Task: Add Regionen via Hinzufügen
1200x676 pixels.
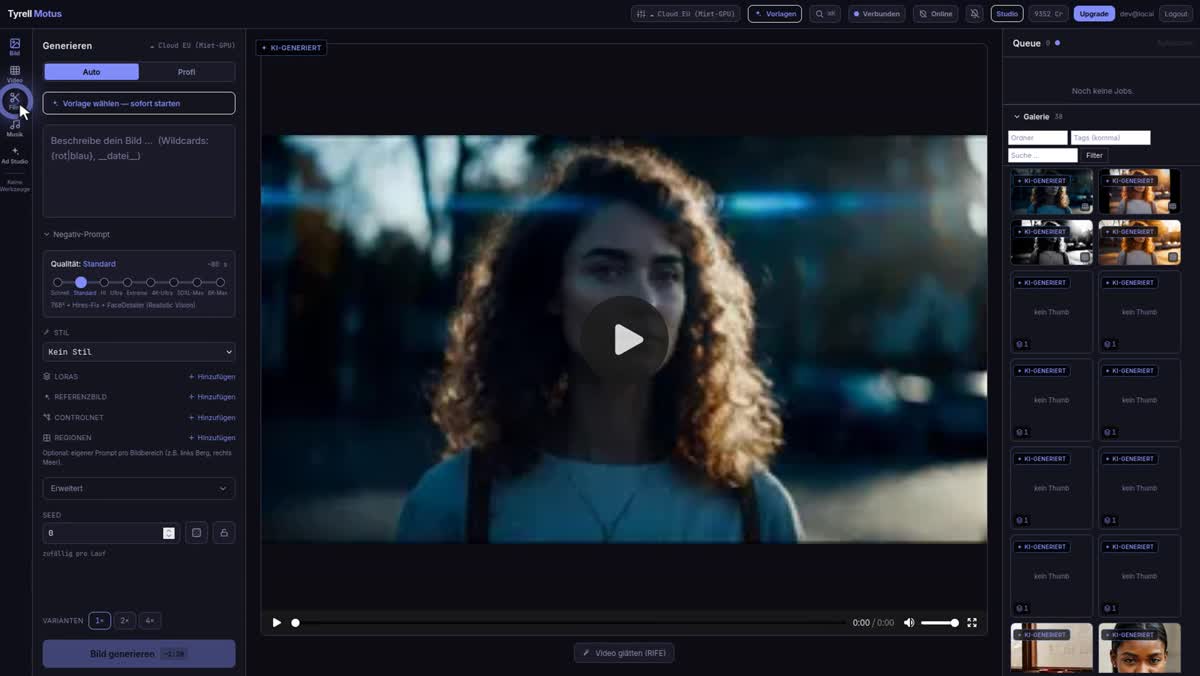Action: [212, 438]
